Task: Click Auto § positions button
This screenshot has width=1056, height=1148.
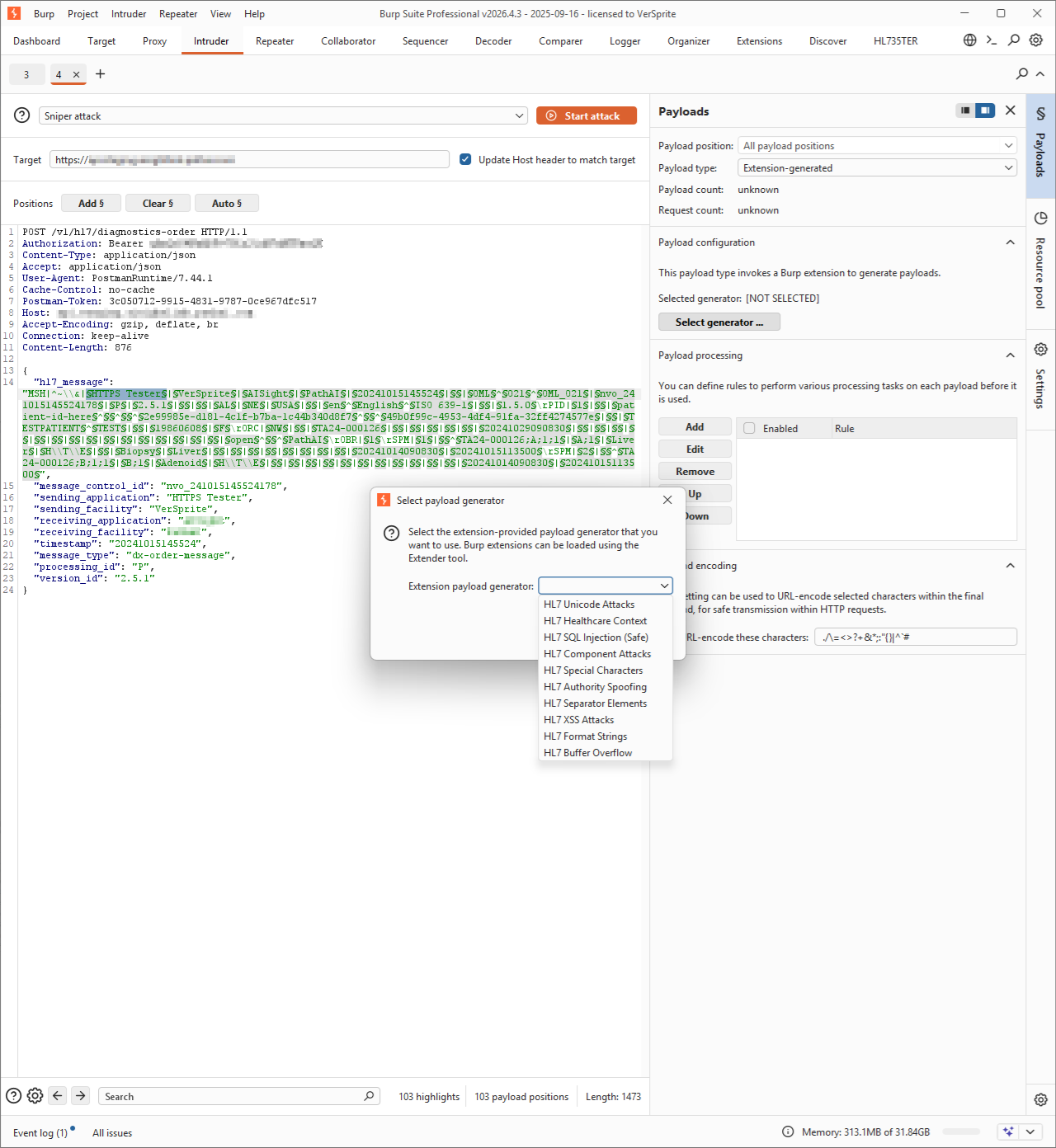Action: click(x=227, y=203)
